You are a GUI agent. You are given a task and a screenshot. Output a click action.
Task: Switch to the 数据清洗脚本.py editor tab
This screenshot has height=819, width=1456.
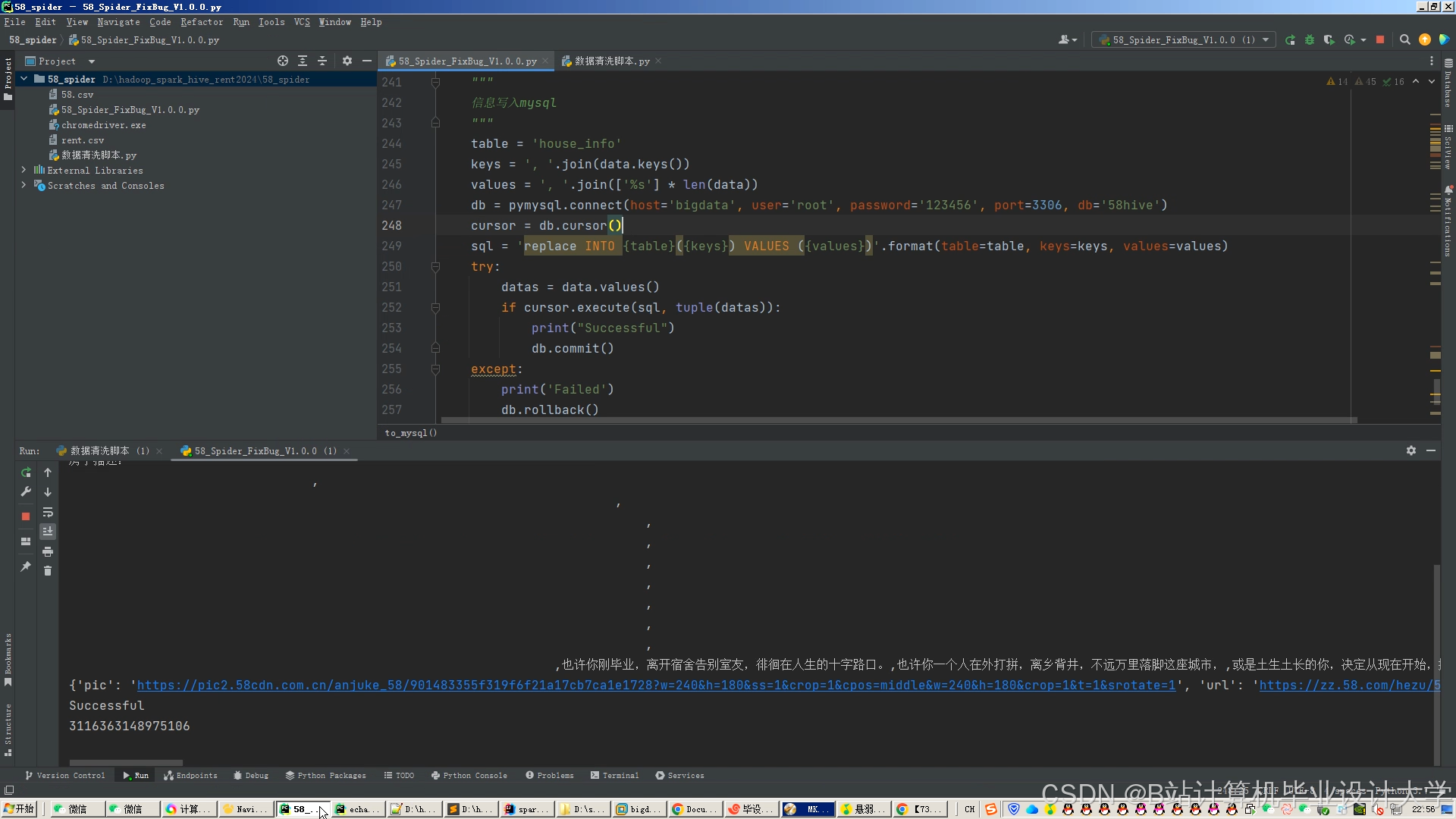point(611,61)
